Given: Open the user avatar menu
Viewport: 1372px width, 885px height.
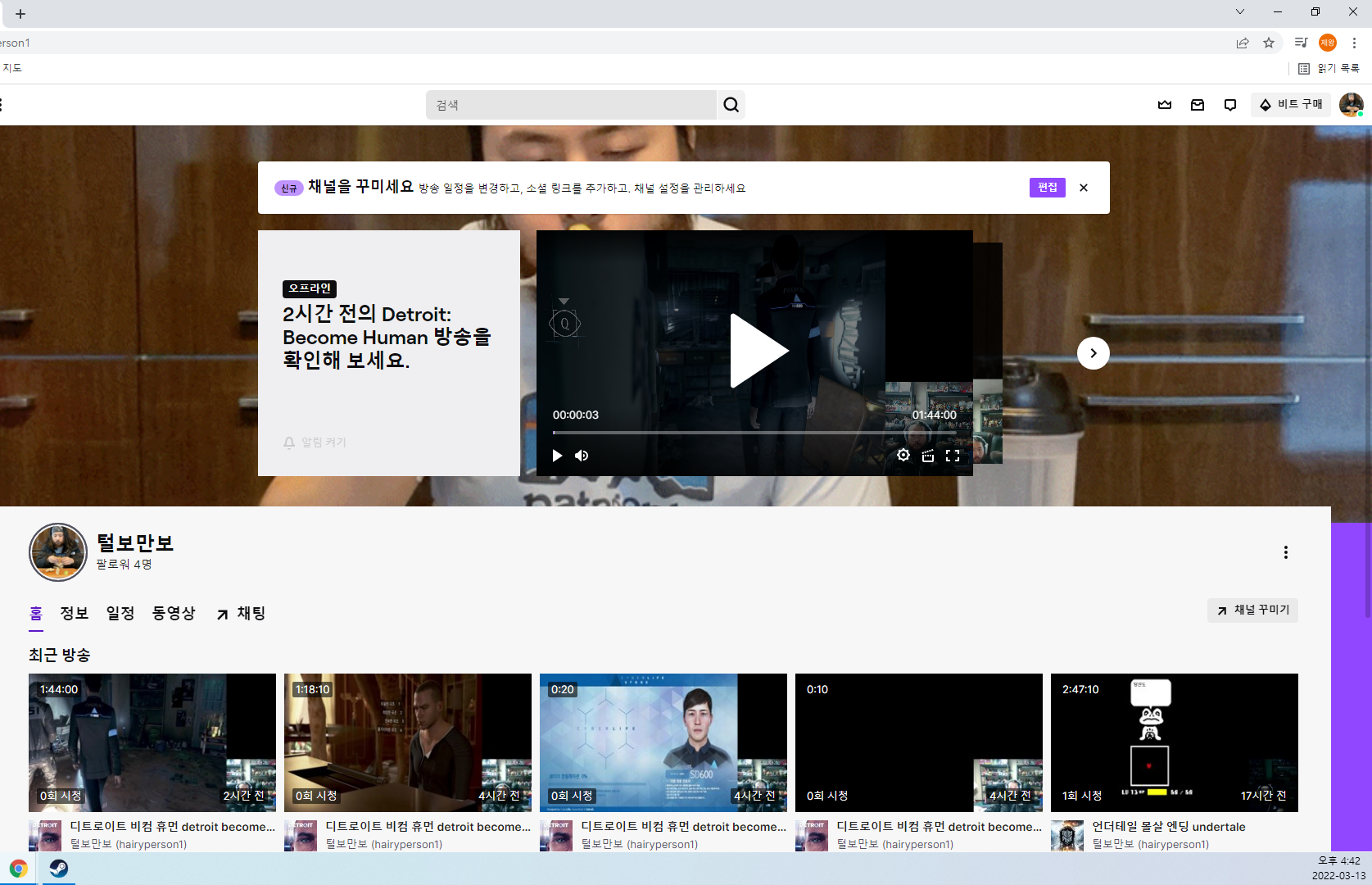Looking at the screenshot, I should coord(1351,105).
